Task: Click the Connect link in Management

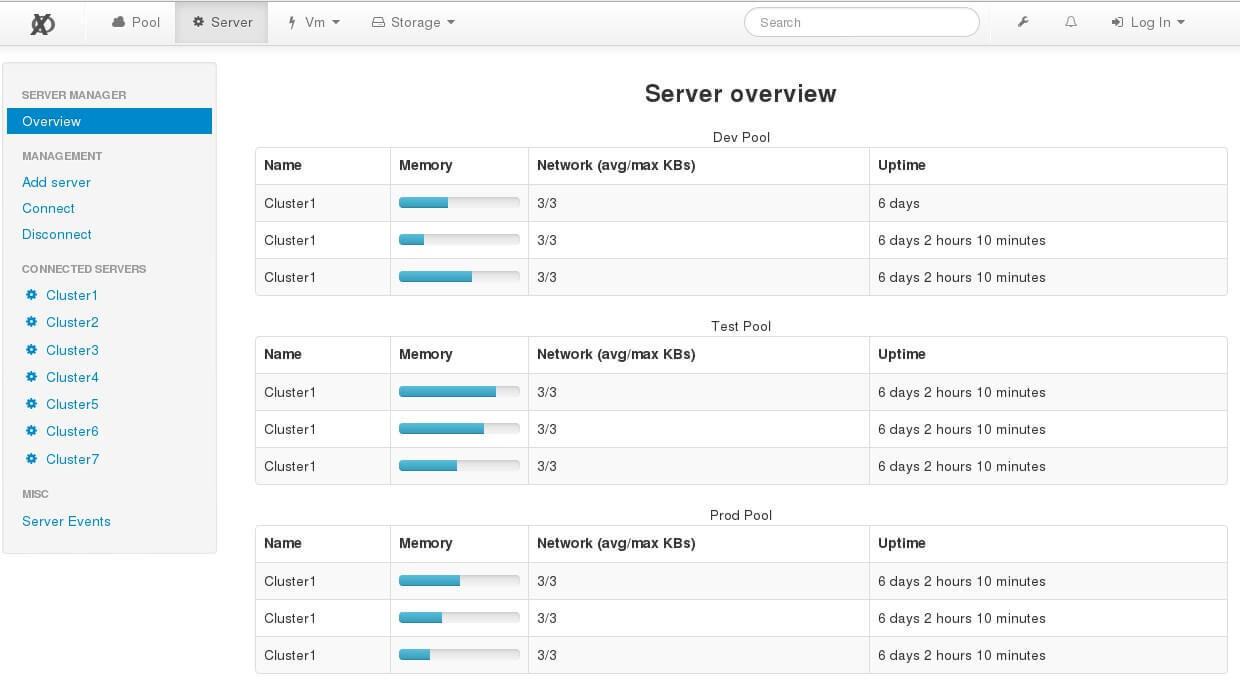Action: (48, 208)
